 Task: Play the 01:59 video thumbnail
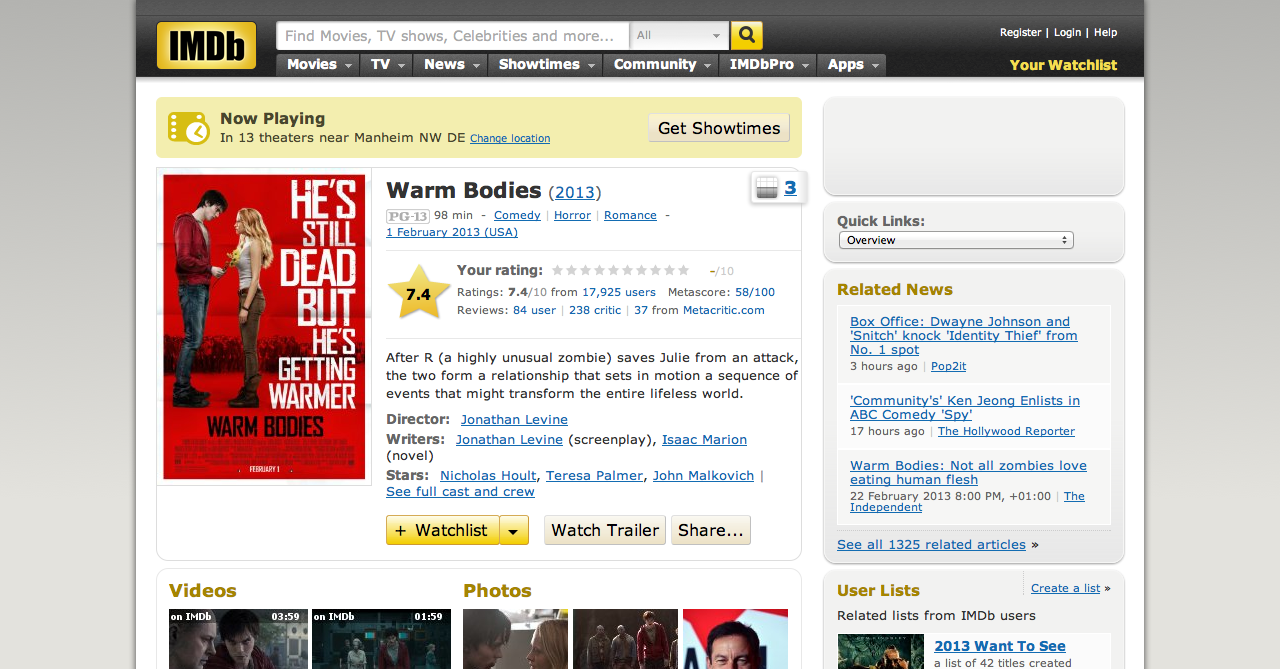tap(381, 638)
